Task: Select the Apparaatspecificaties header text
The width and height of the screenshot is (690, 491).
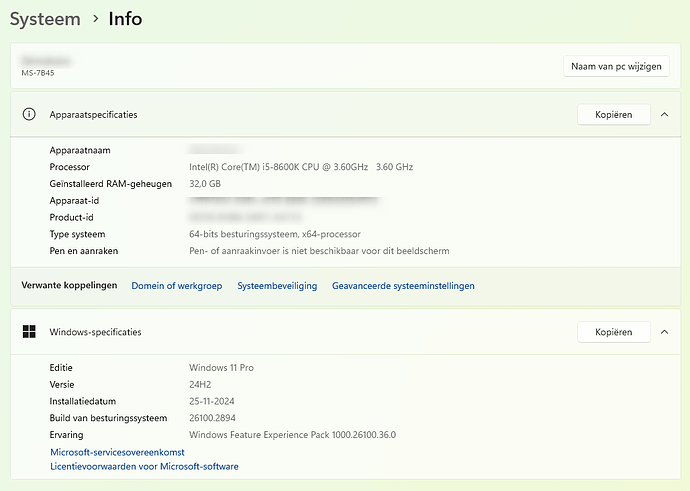Action: (x=93, y=114)
